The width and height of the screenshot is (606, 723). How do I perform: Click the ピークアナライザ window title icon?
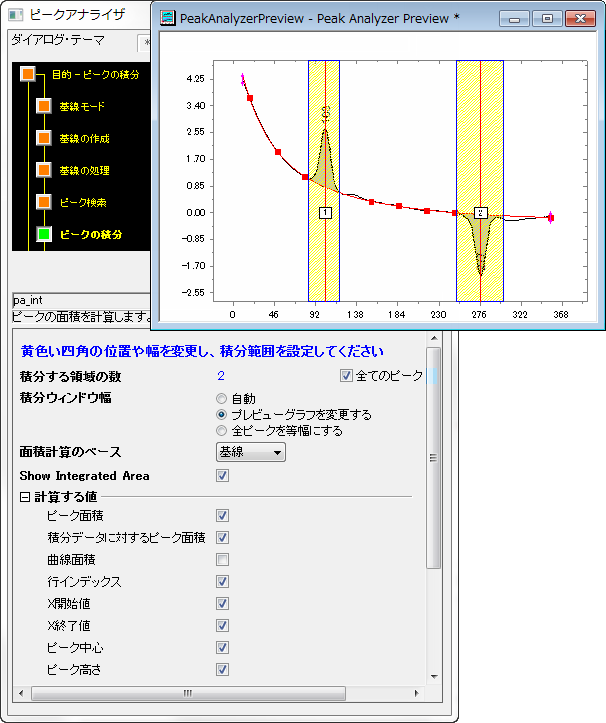click(16, 15)
